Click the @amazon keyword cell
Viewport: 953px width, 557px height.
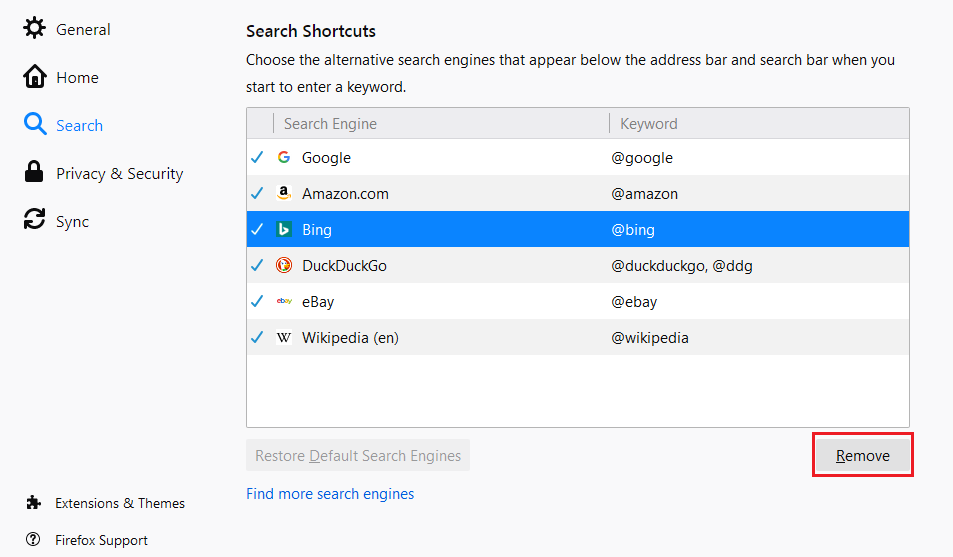[644, 194]
